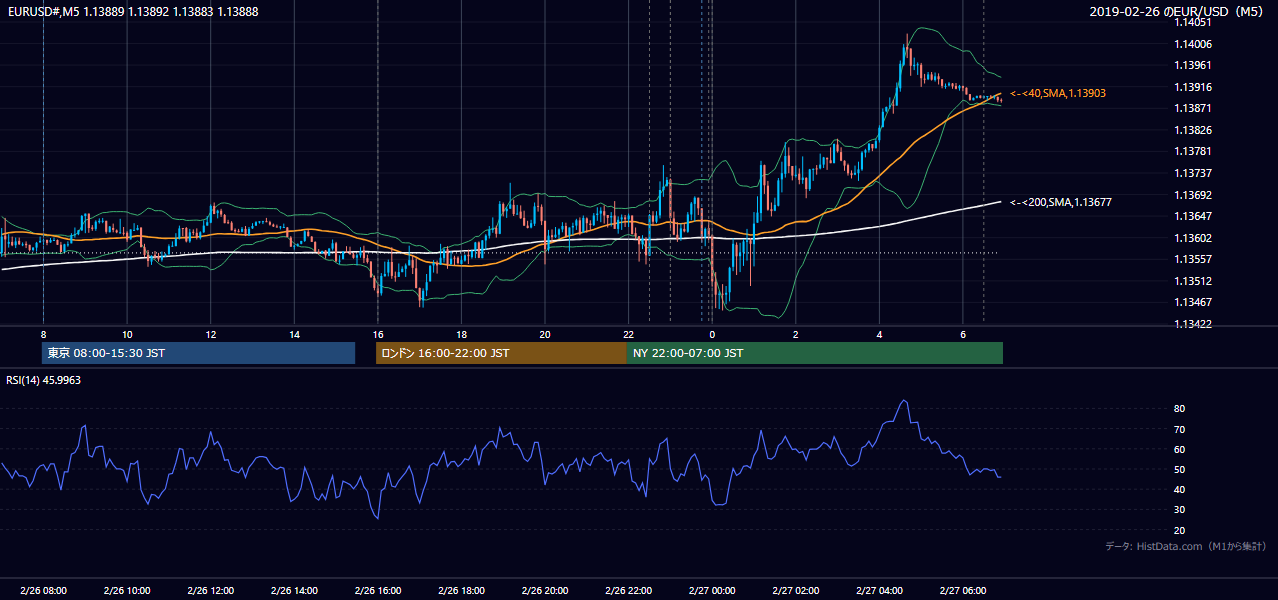Click the 2/26 18:00 date label
Screen dimensions: 1278x600
coord(461,591)
